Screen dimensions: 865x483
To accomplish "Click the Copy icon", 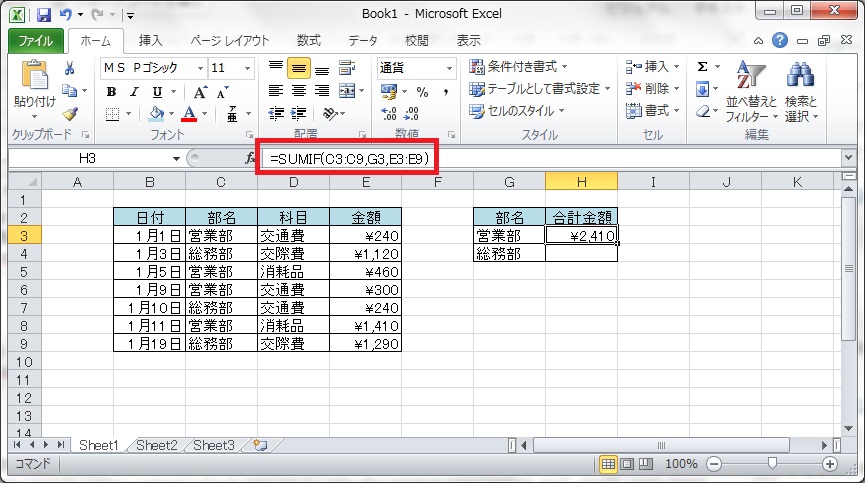I will click(x=70, y=90).
